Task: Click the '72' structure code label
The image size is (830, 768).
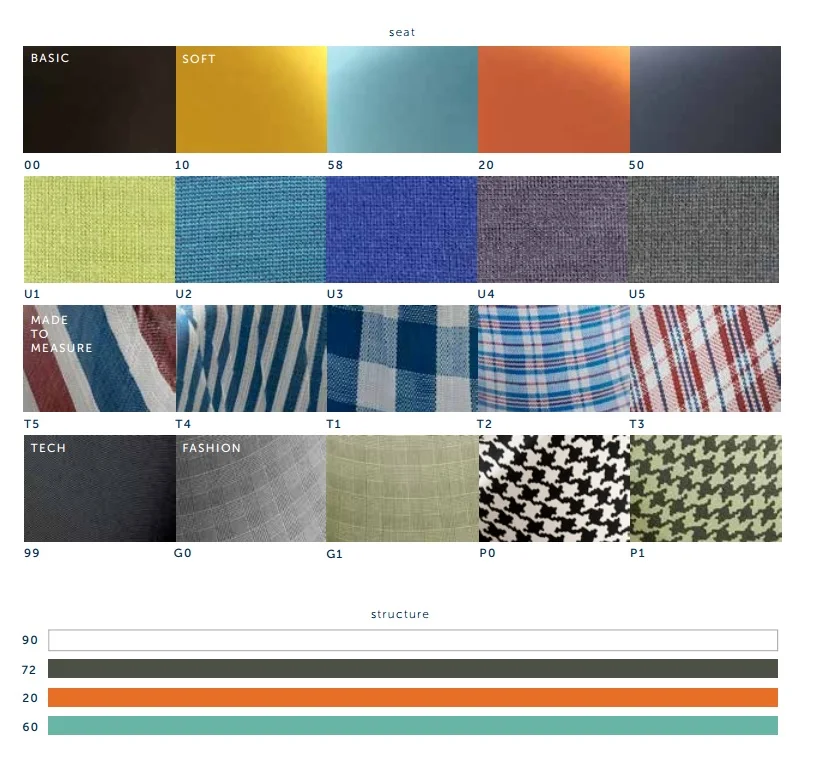Action: click(29, 670)
